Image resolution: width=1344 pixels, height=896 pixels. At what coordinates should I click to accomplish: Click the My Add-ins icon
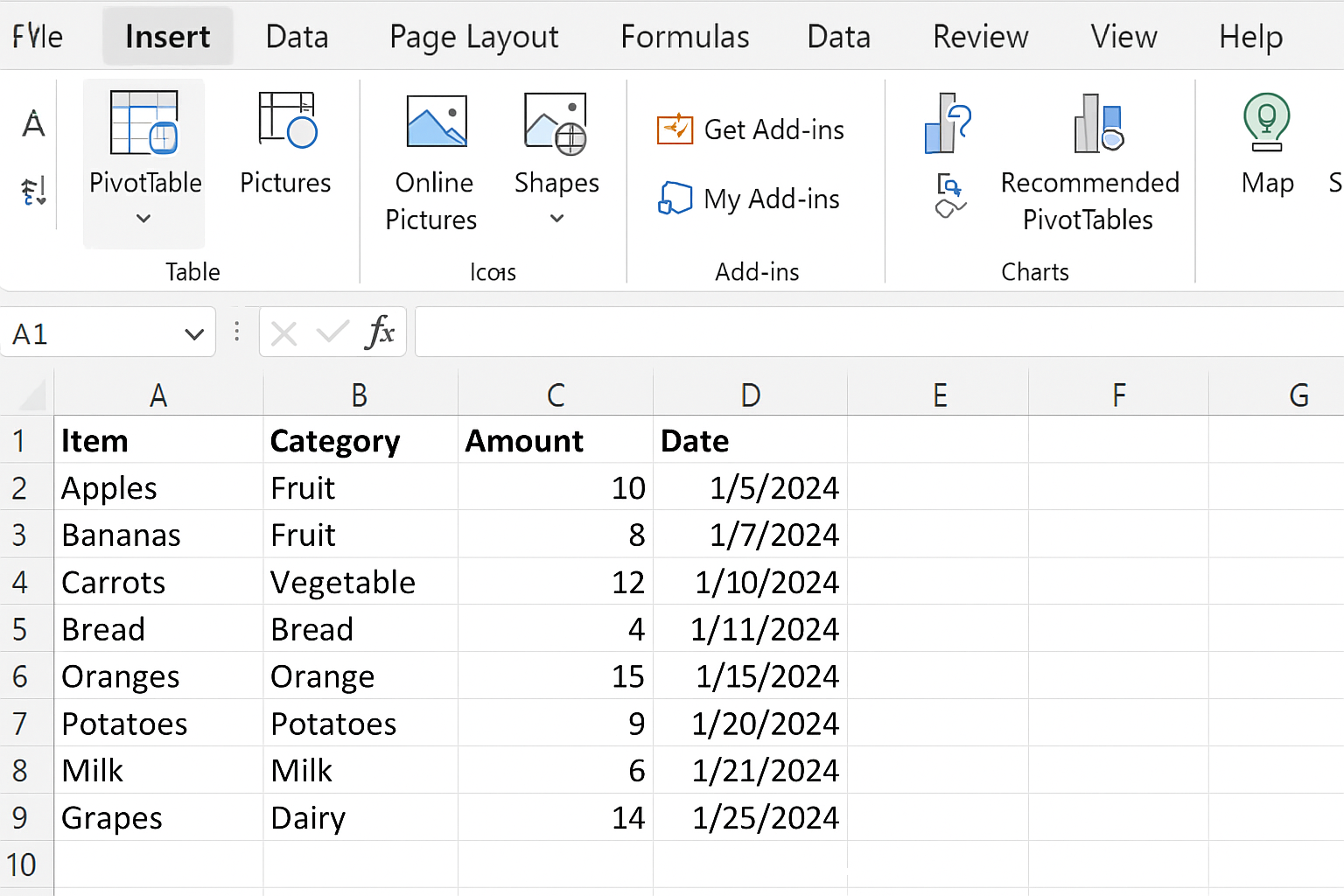click(x=675, y=199)
